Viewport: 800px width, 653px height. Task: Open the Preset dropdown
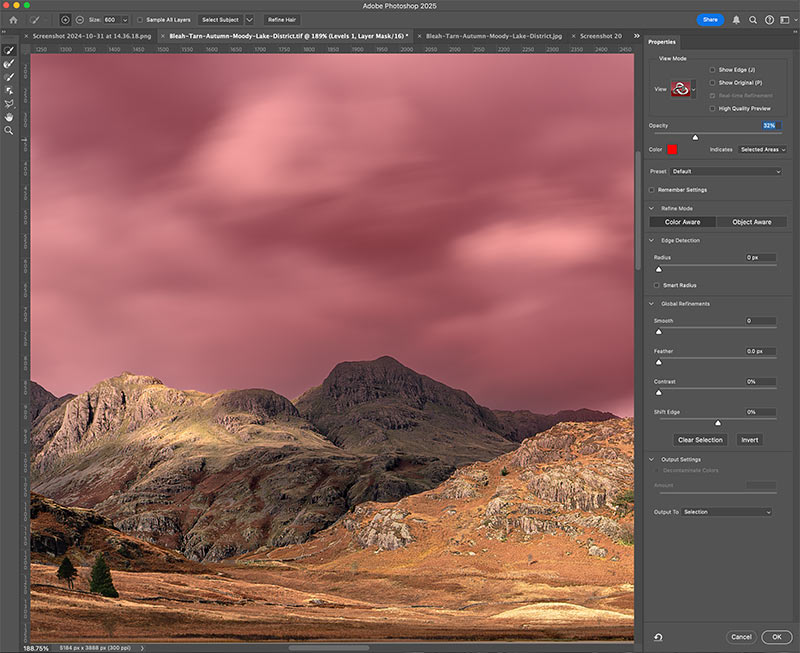[x=726, y=171]
